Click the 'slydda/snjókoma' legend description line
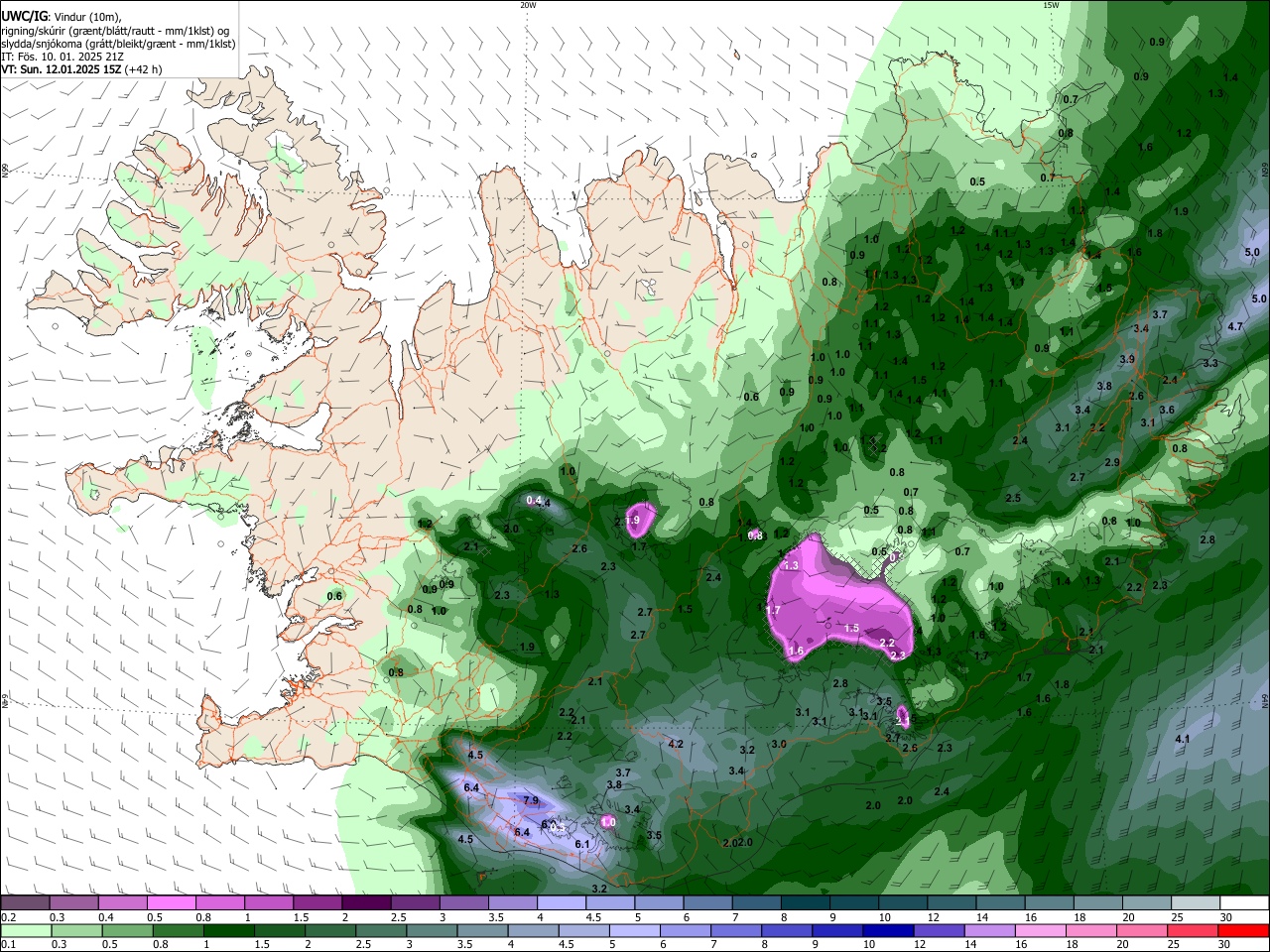Image resolution: width=1270 pixels, height=952 pixels. click(118, 44)
